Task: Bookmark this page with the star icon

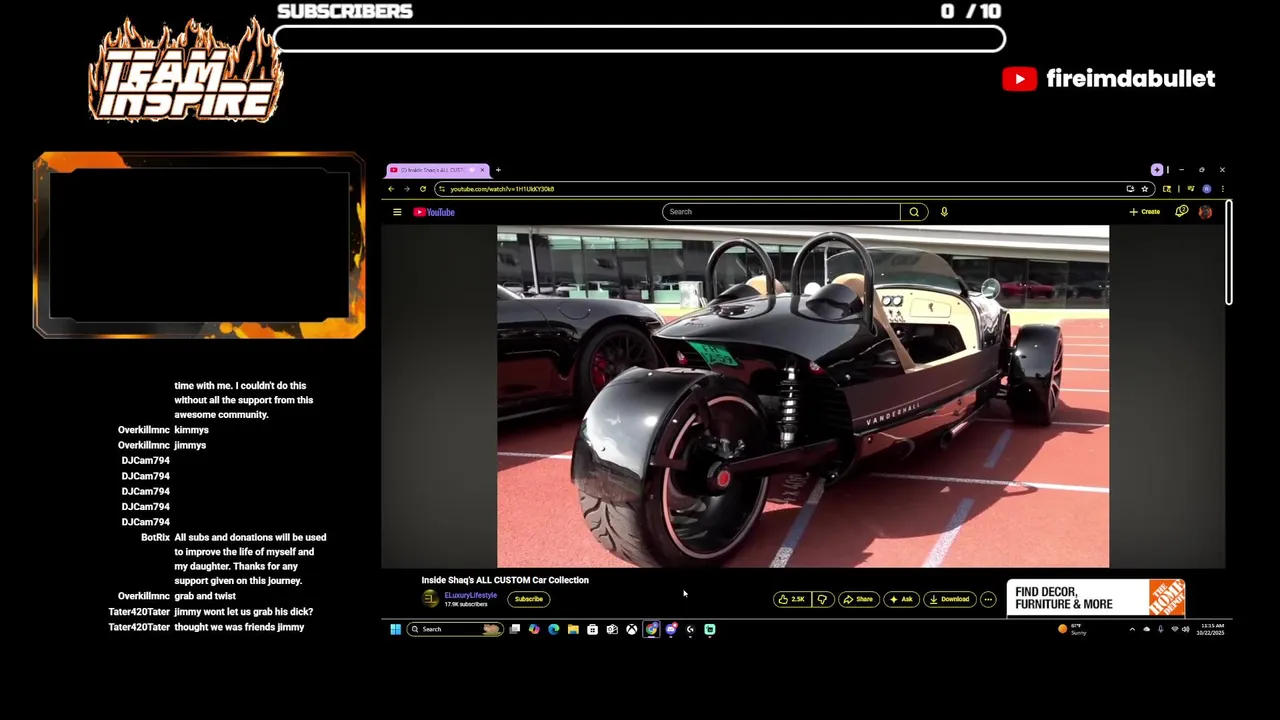Action: (1145, 189)
